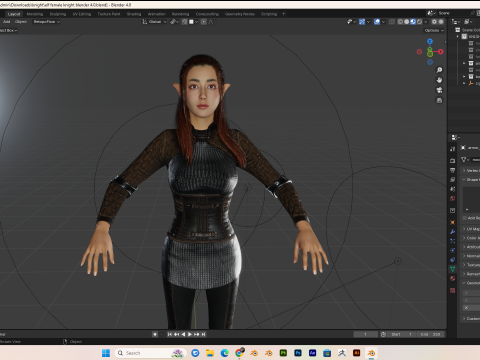Open the Animation workspace tab

point(156,14)
